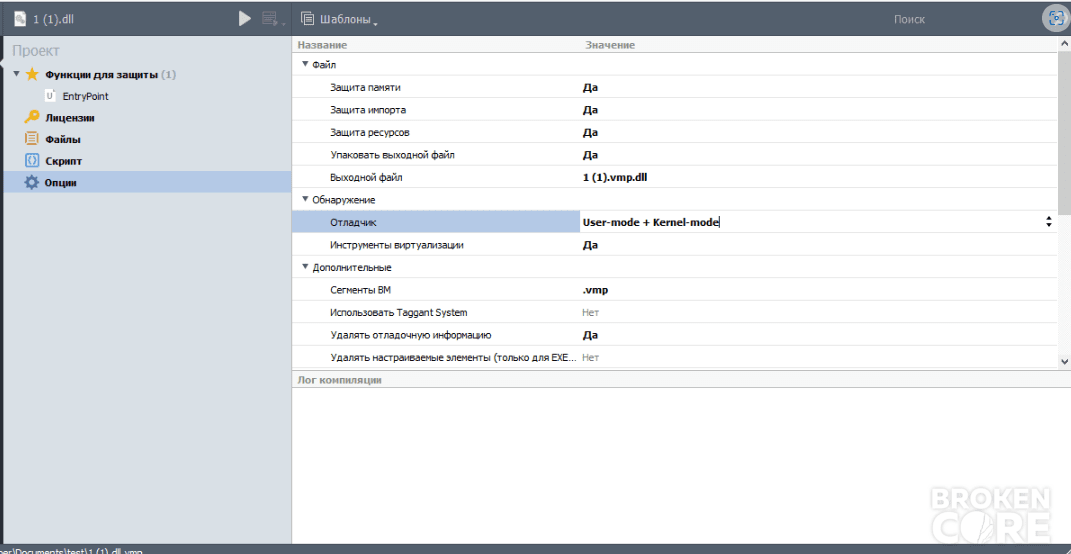Toggle Защита импорта value Да

[590, 110]
